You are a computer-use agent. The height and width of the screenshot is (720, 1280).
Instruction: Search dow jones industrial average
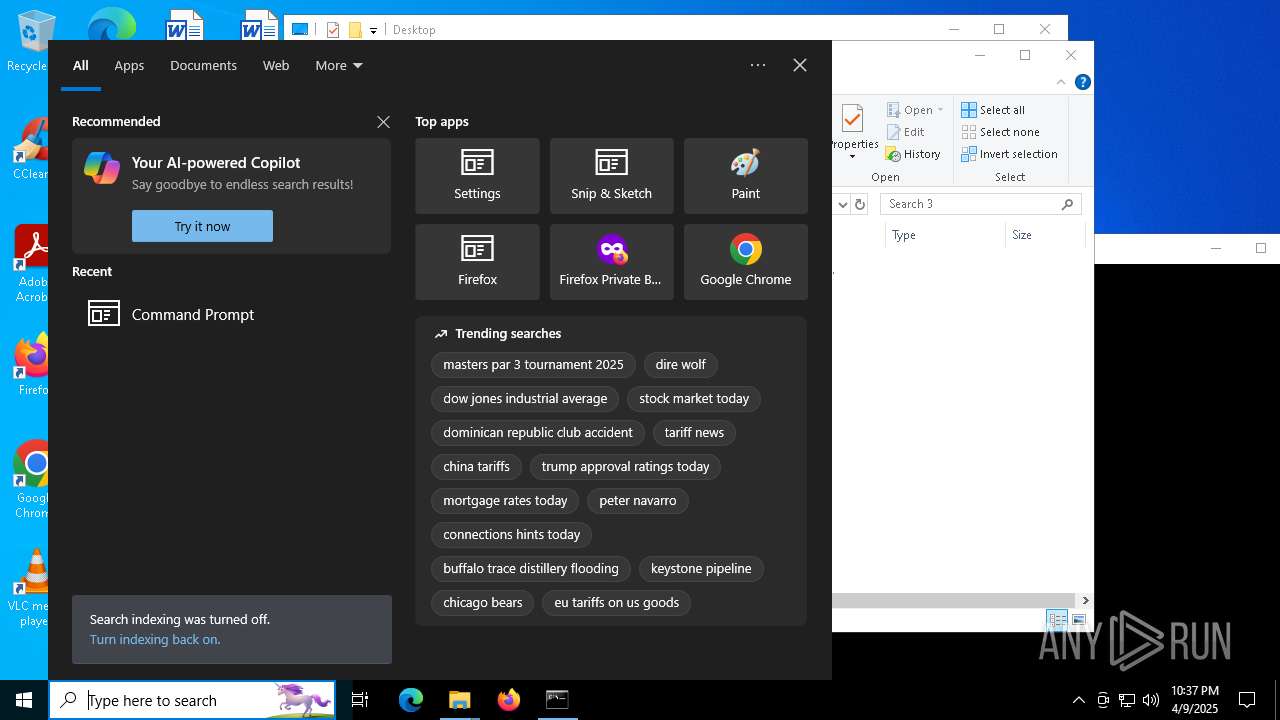pos(525,399)
